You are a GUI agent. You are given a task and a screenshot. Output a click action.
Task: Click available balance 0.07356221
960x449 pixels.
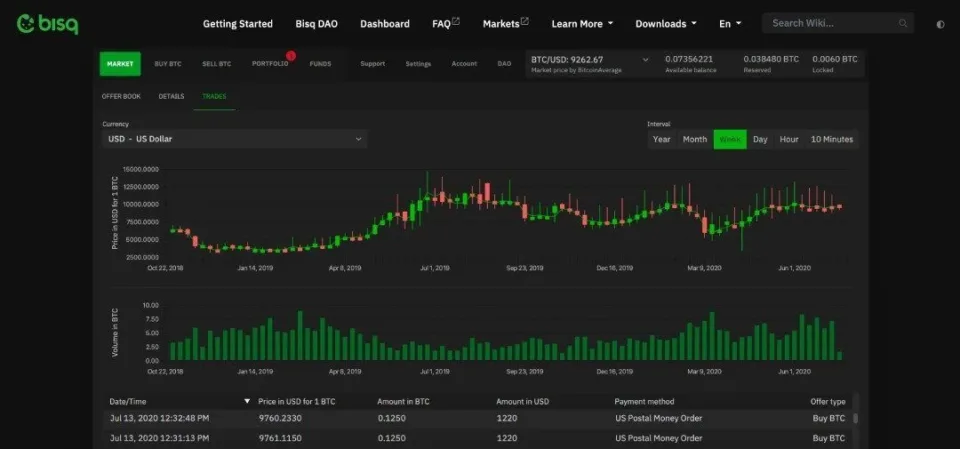(x=689, y=59)
